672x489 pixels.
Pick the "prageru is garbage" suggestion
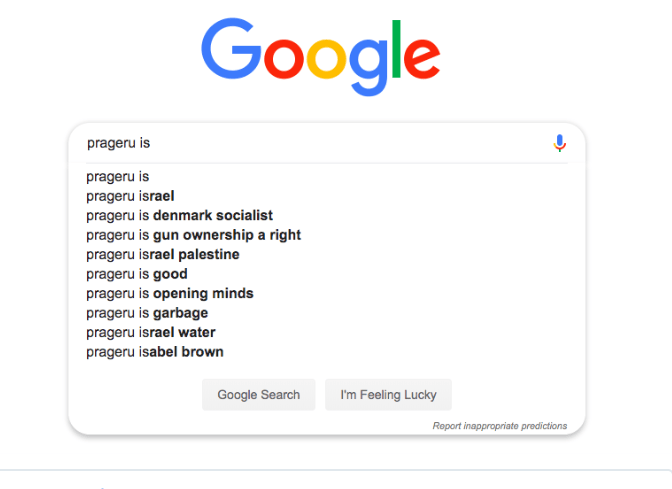pyautogui.click(x=147, y=313)
